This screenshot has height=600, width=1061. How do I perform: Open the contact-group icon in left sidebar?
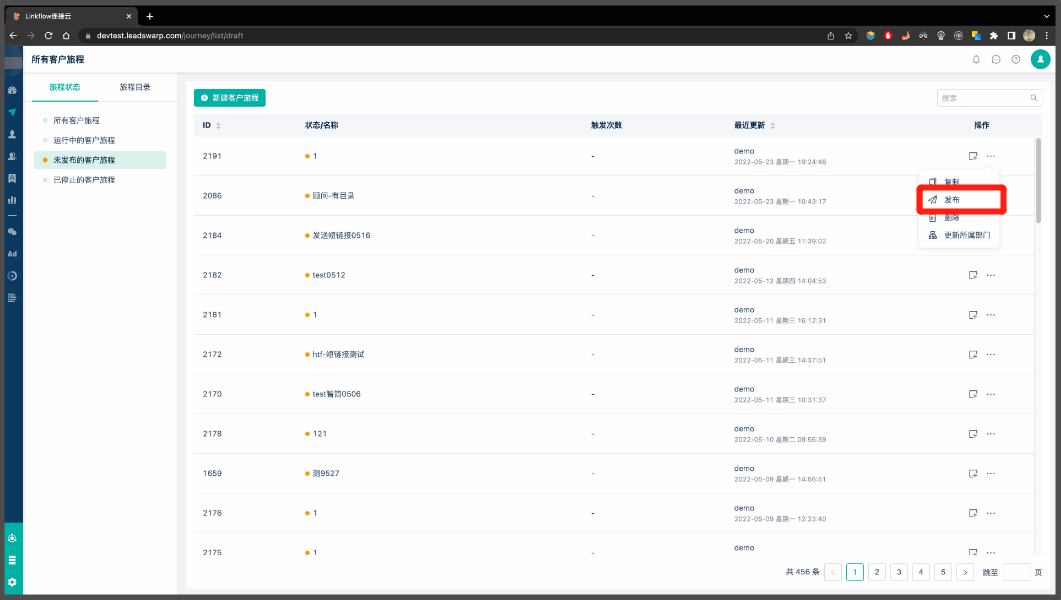[x=12, y=156]
